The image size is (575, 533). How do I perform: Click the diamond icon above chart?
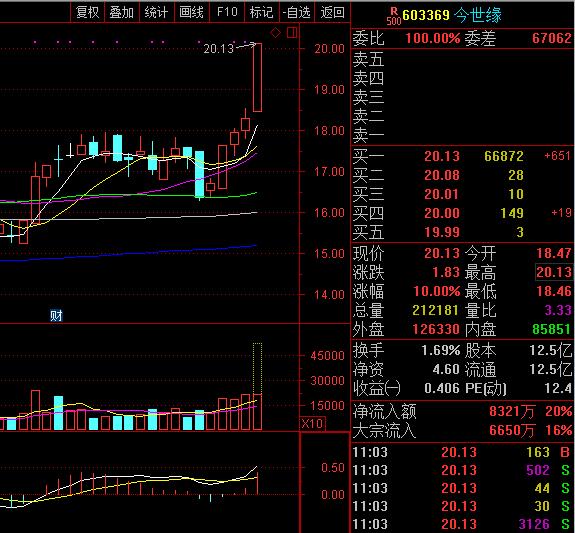pyautogui.click(x=275, y=33)
